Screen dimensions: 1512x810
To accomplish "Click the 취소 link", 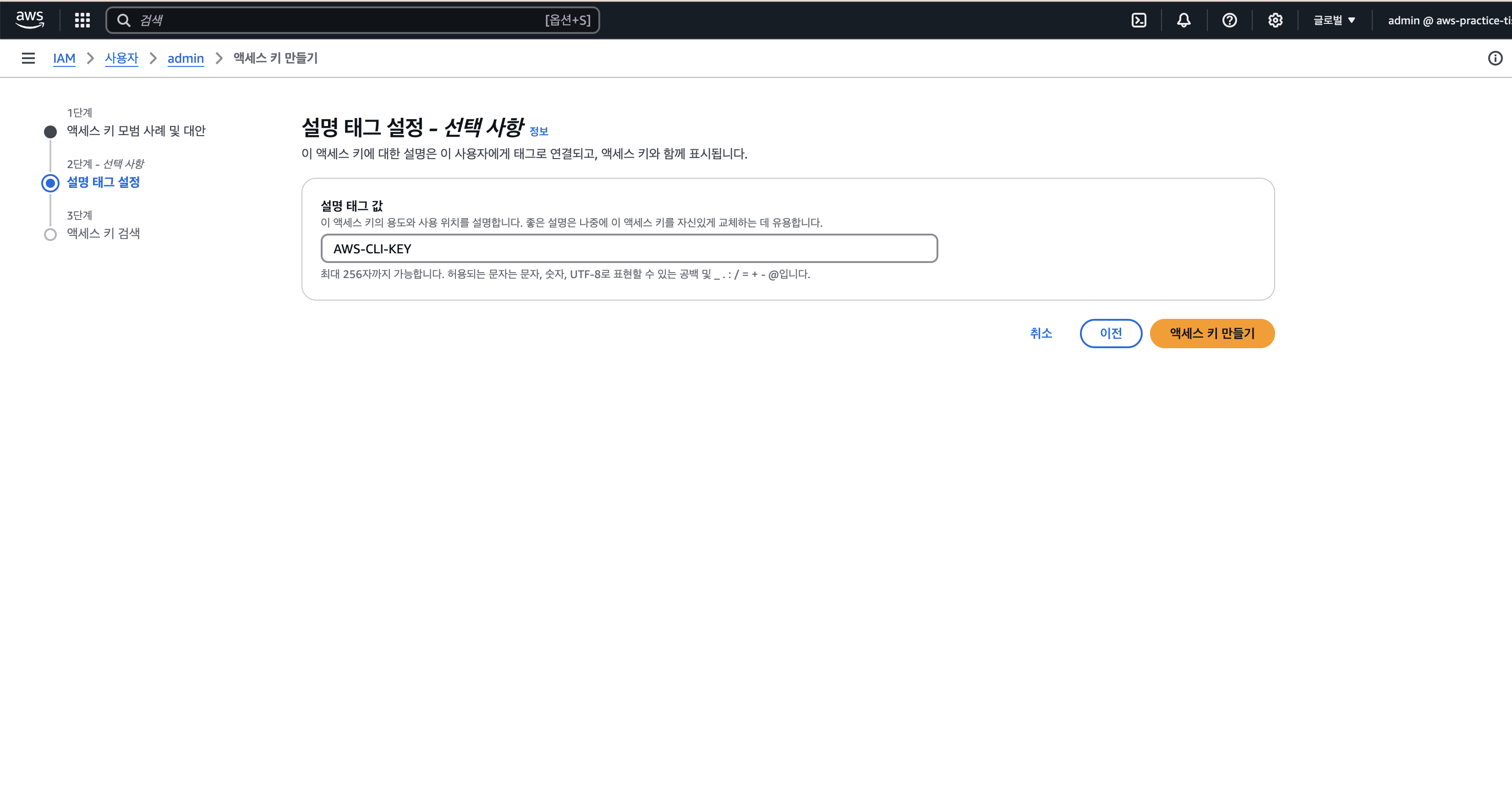I will [1041, 333].
